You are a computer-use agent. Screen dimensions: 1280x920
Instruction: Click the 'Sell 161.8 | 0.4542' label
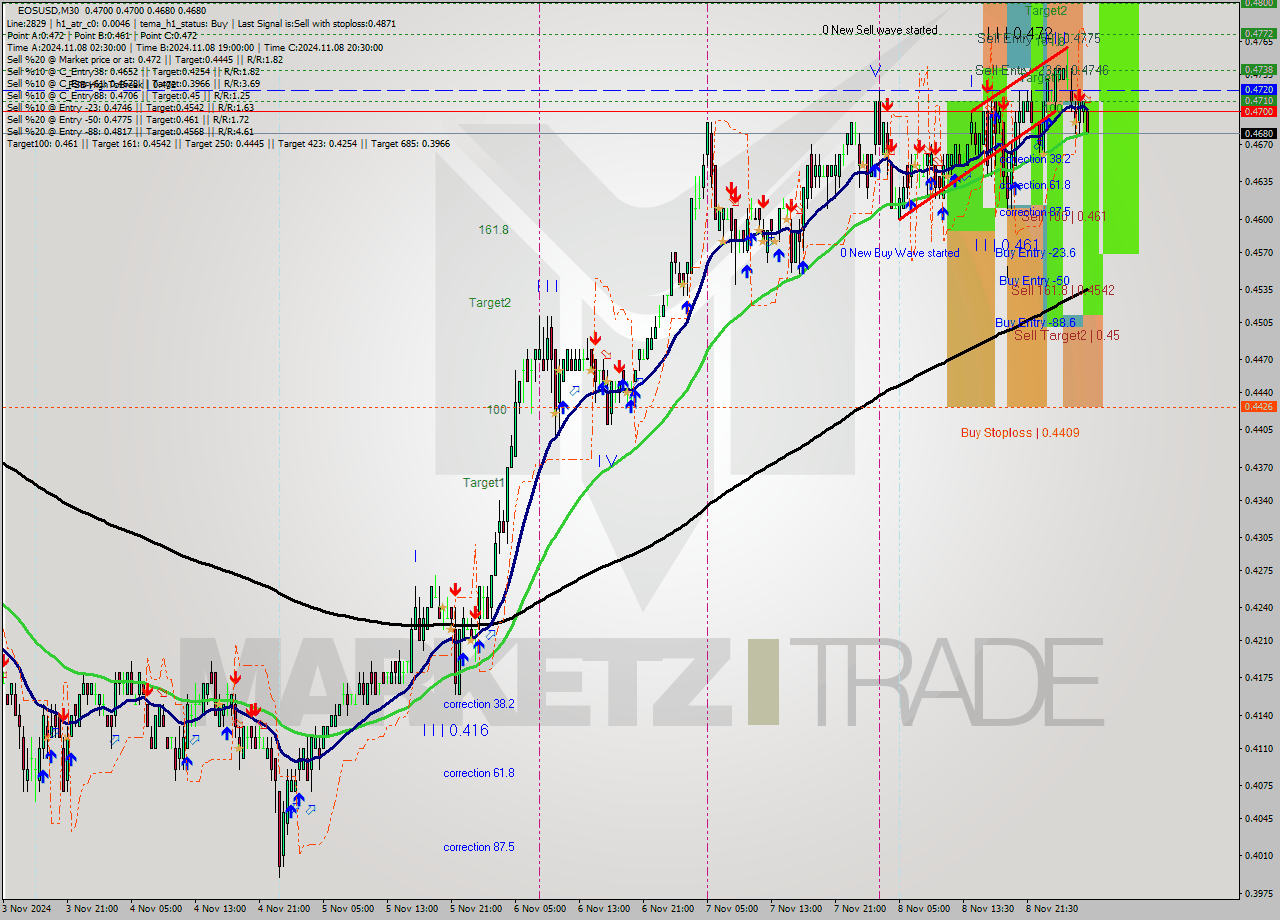click(1062, 290)
